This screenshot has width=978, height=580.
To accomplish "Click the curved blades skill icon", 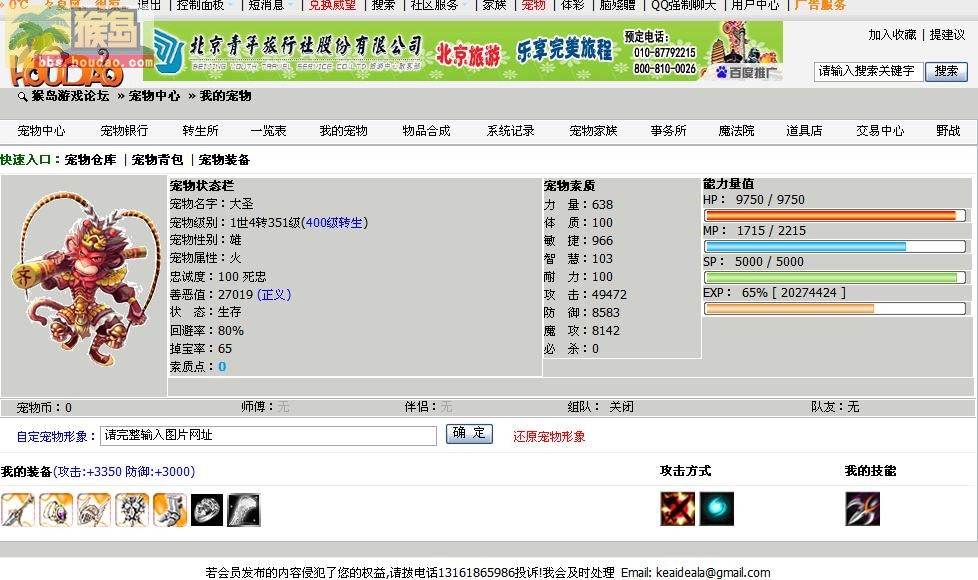I will pos(863,509).
